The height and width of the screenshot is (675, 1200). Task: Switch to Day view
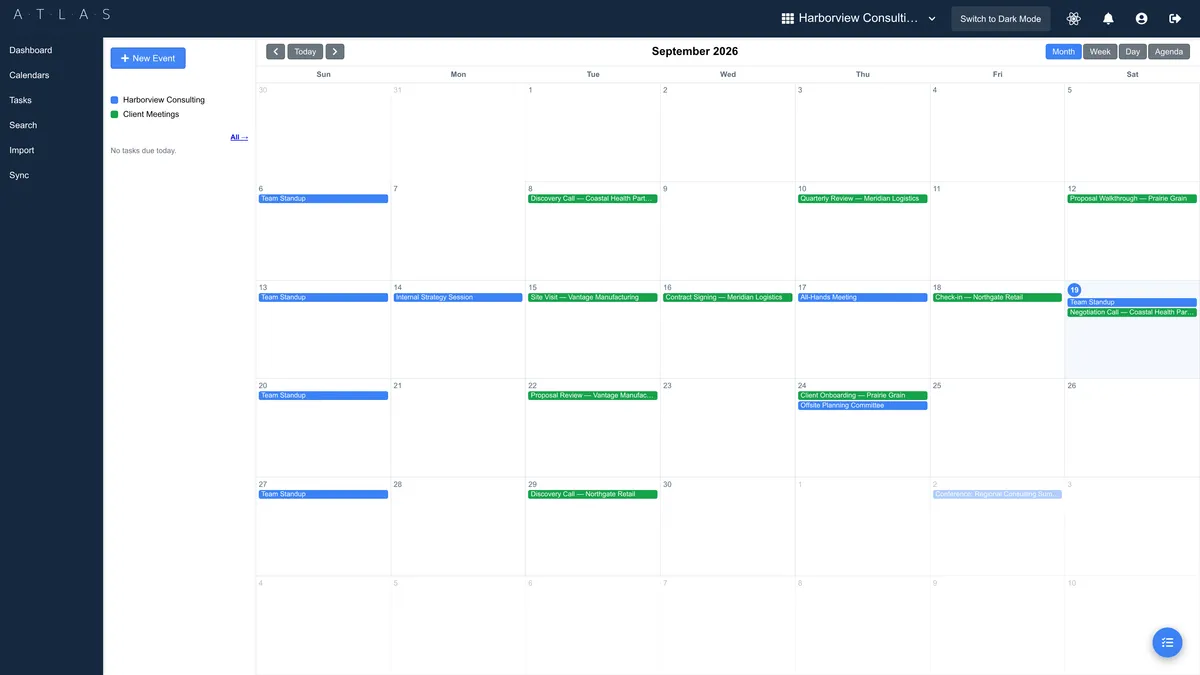tap(1132, 52)
